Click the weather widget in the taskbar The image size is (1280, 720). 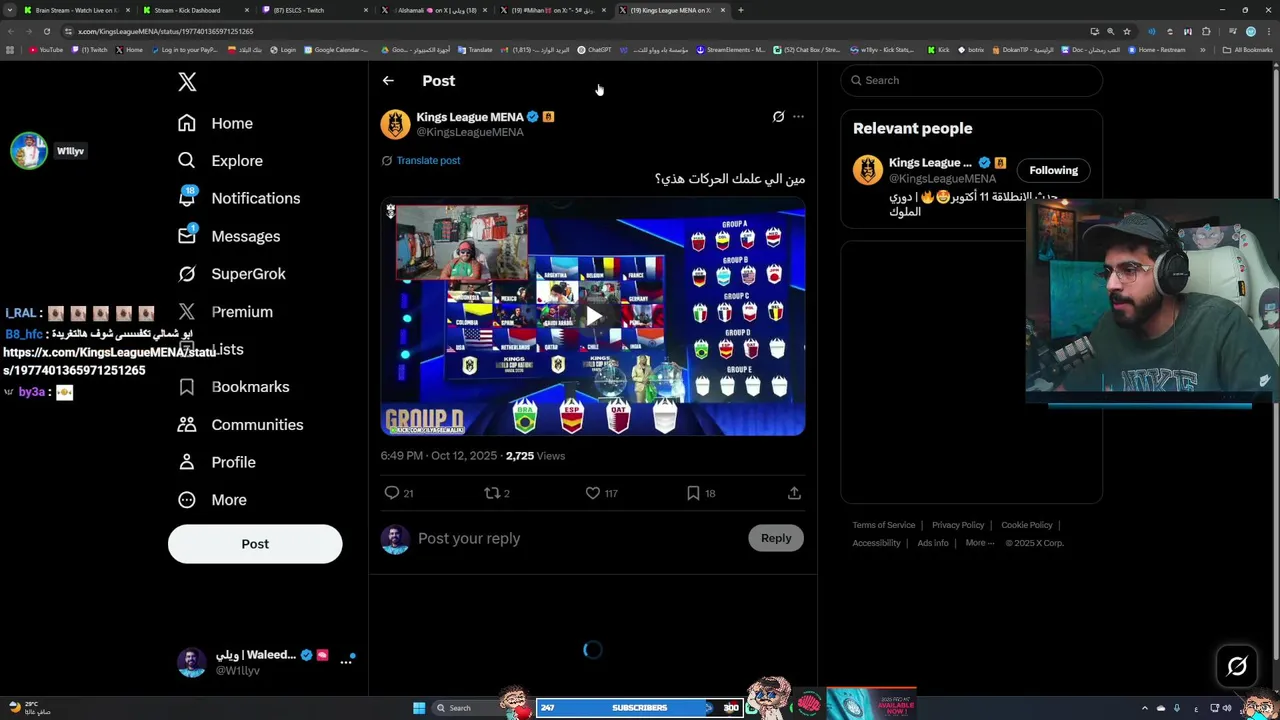[30, 708]
